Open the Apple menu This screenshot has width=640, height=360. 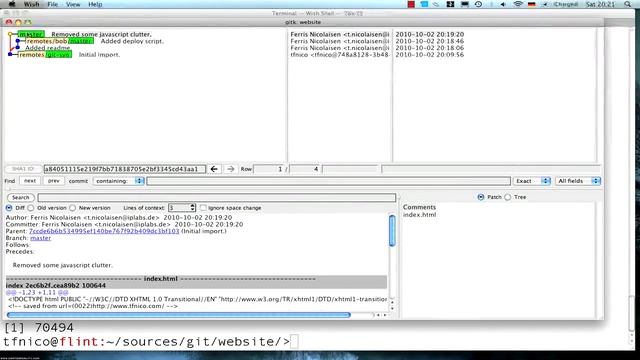(x=12, y=4)
